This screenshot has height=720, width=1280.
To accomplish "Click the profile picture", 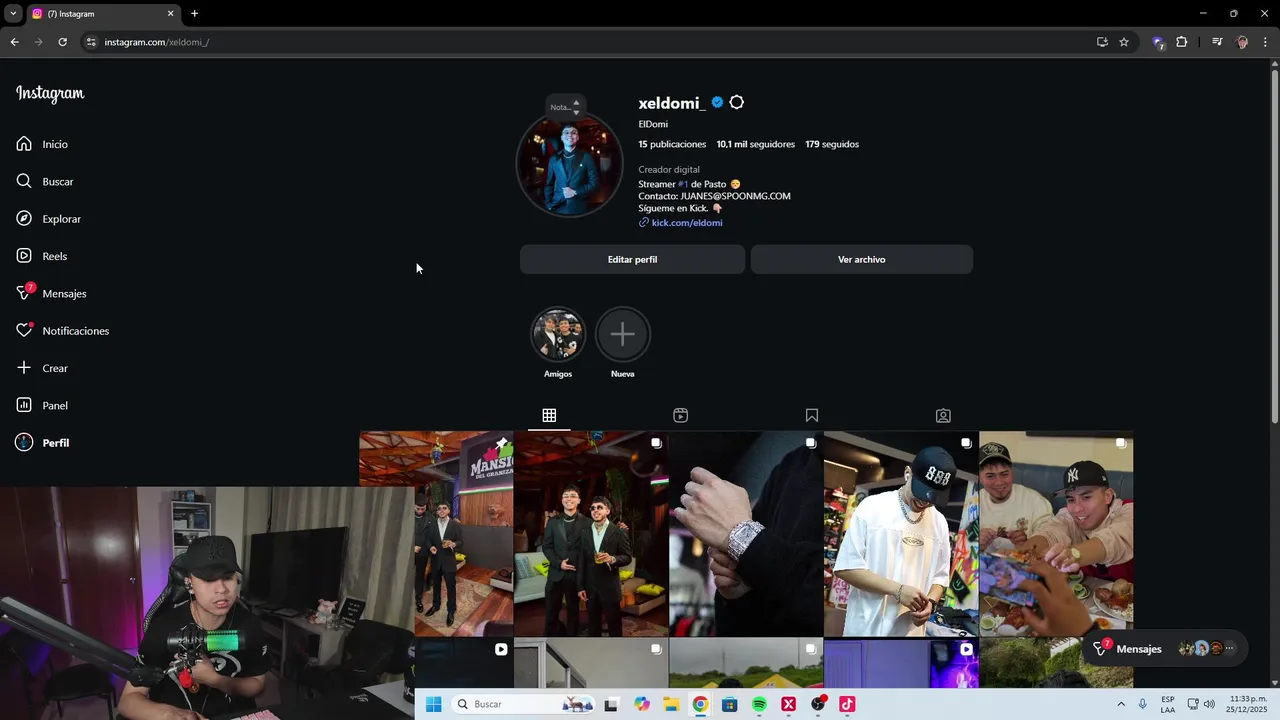I will (x=569, y=165).
